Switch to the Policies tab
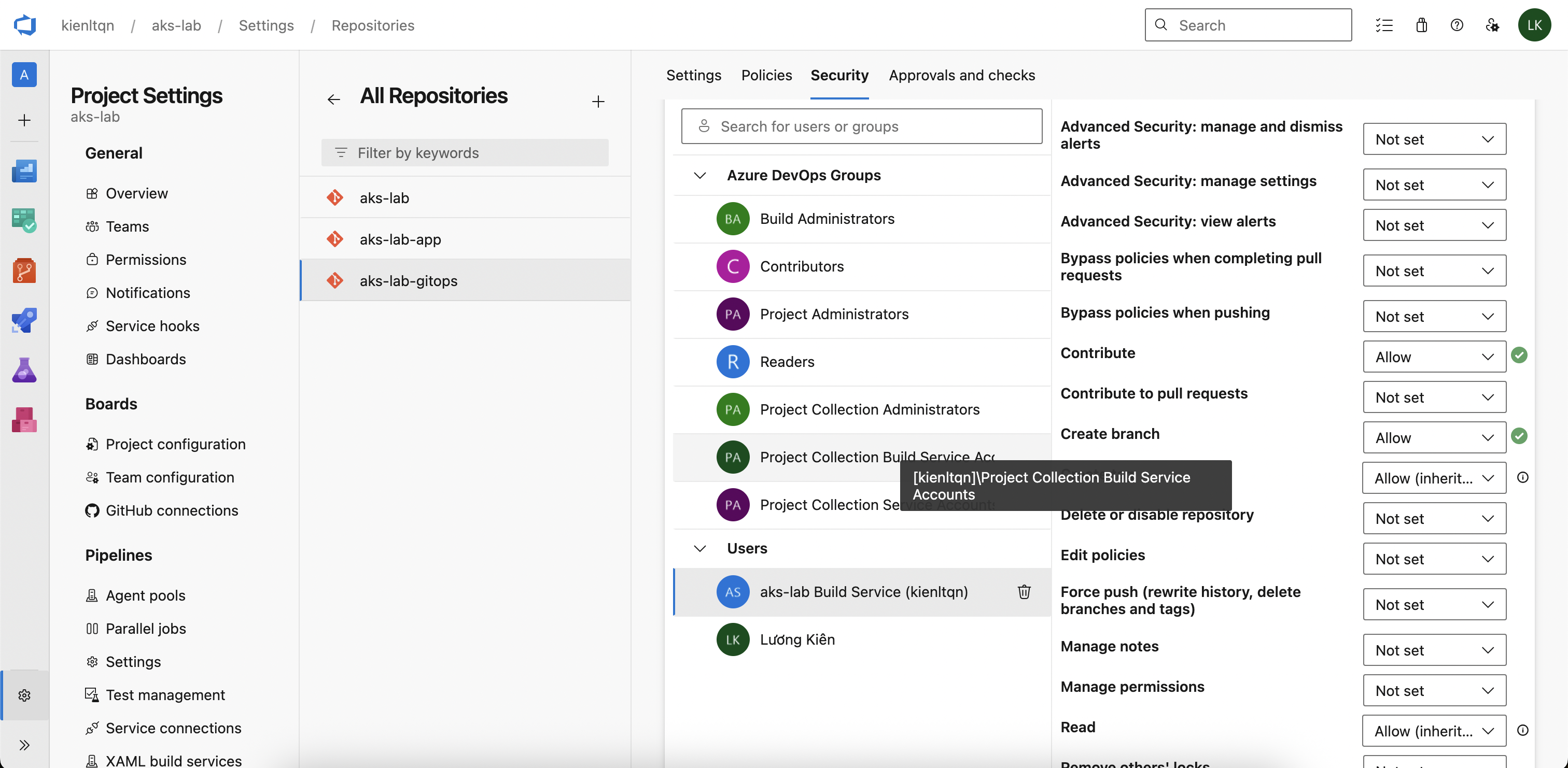The width and height of the screenshot is (1568, 768). [766, 75]
